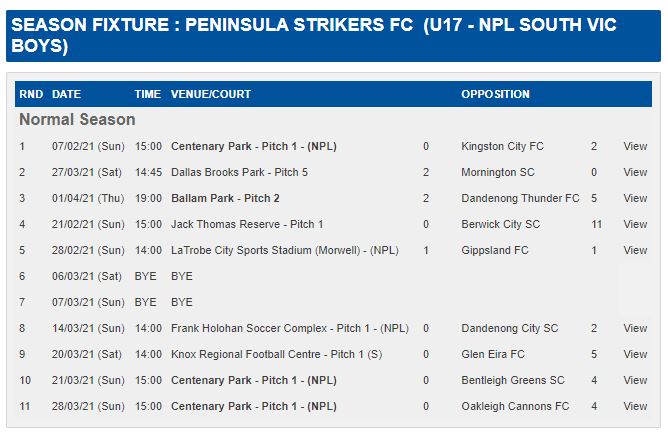Click the Season Fixture title banner
This screenshot has width=668, height=437.
pos(333,36)
